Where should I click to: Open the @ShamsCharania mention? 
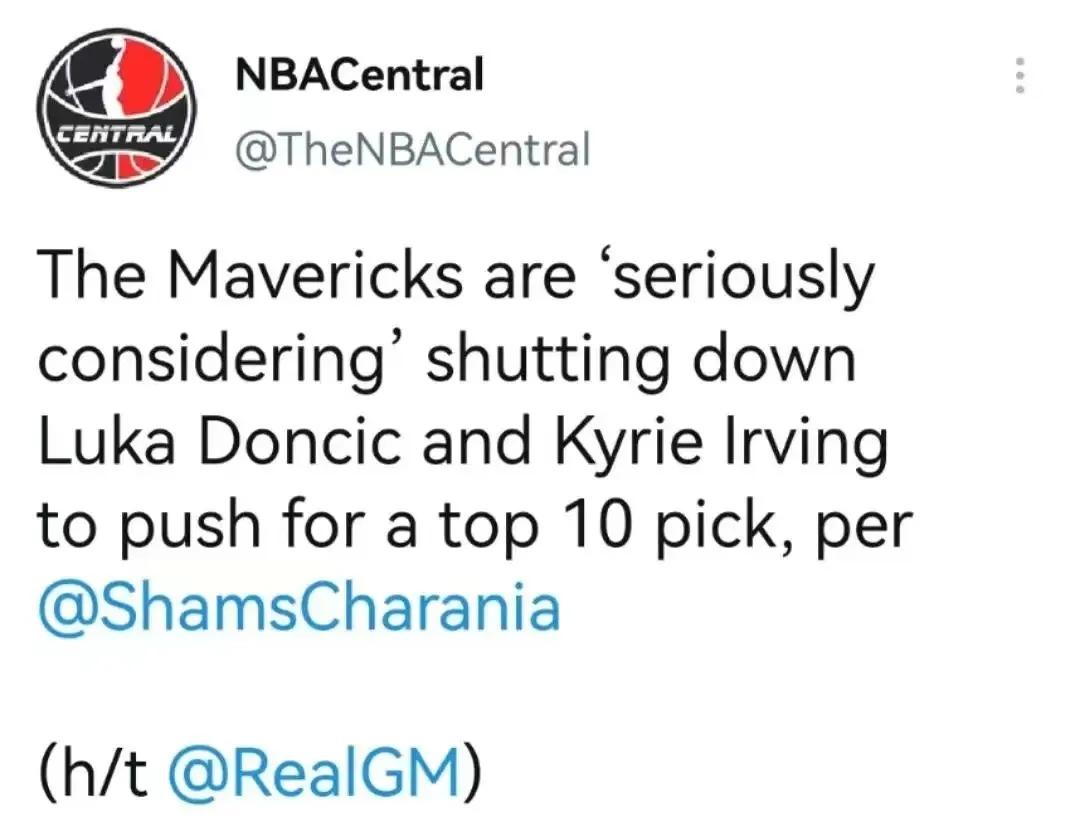pos(299,607)
